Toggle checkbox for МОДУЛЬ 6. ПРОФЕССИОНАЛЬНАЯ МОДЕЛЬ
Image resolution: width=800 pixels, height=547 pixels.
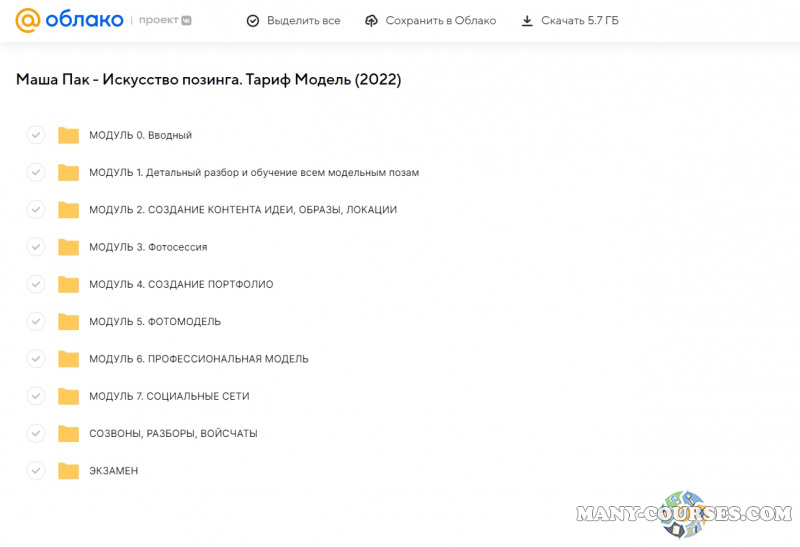tap(36, 359)
